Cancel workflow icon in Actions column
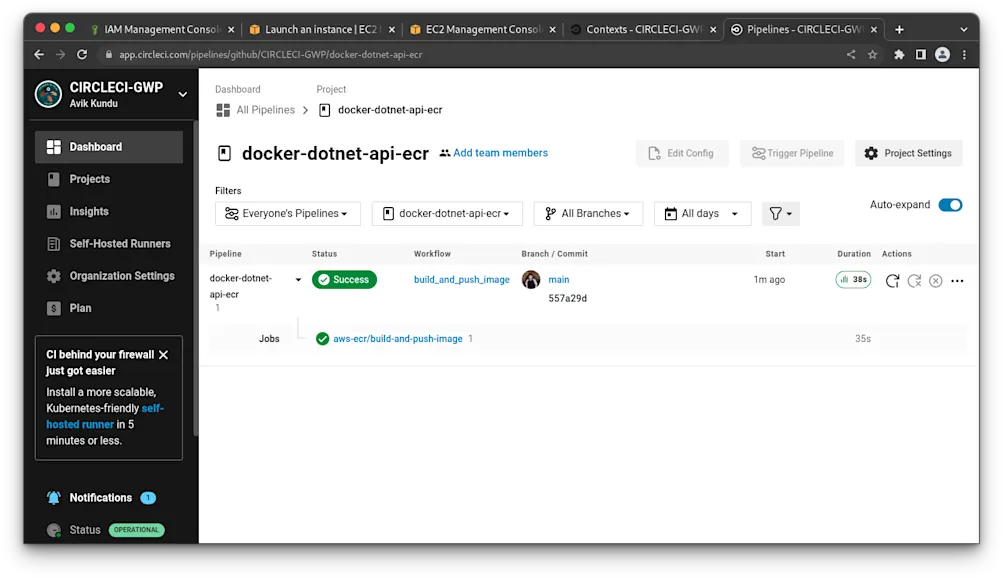The height and width of the screenshot is (578, 1003). [936, 281]
